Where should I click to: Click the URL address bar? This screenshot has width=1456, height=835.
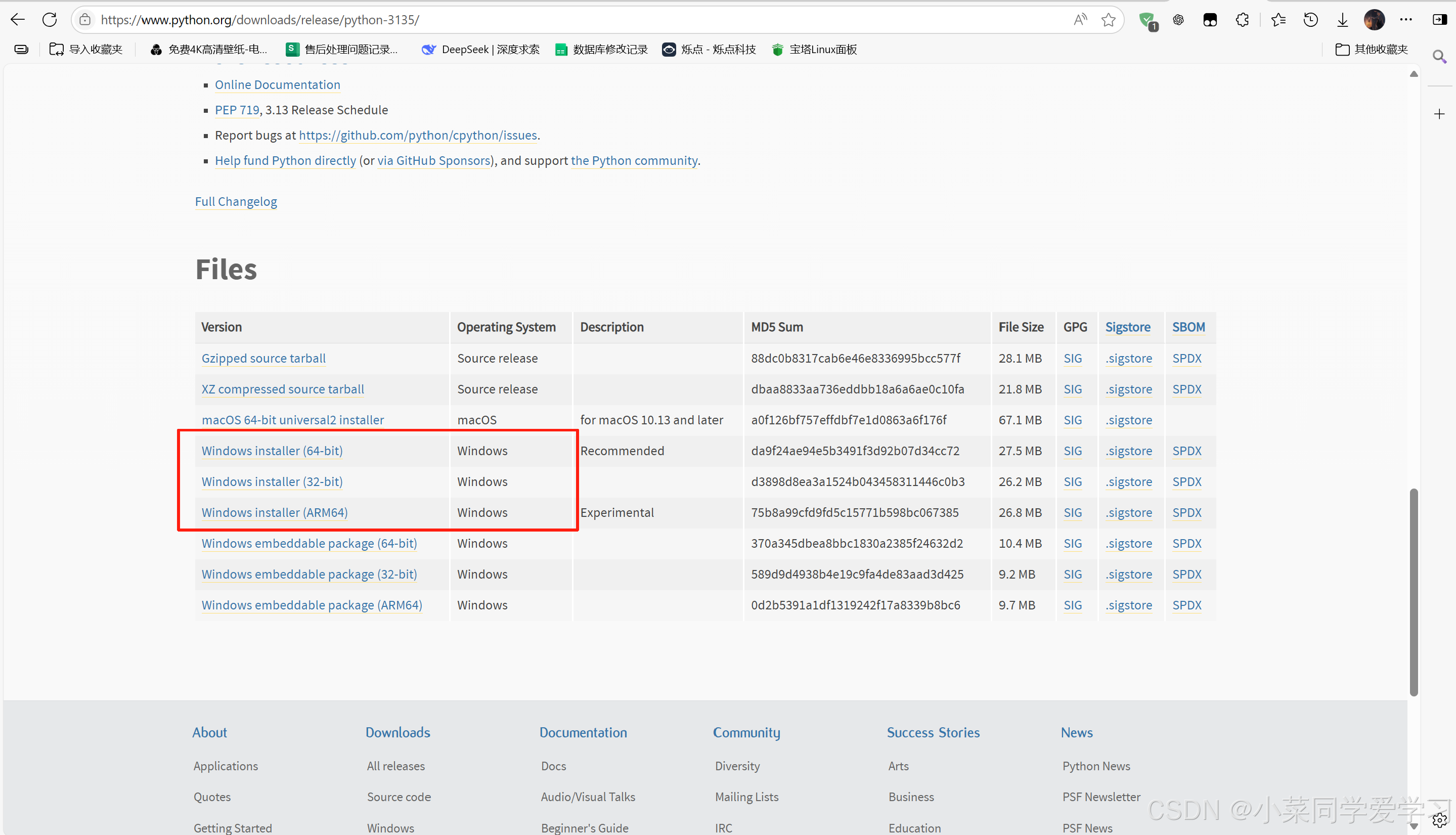pyautogui.click(x=573, y=20)
